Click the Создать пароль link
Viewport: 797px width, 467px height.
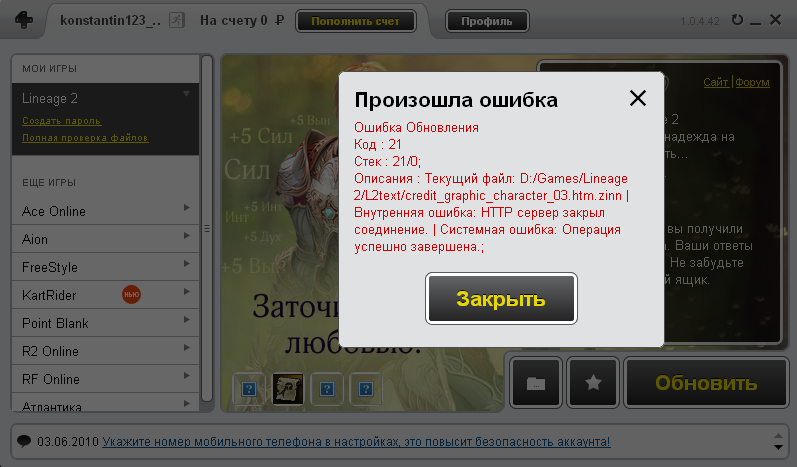coord(62,121)
